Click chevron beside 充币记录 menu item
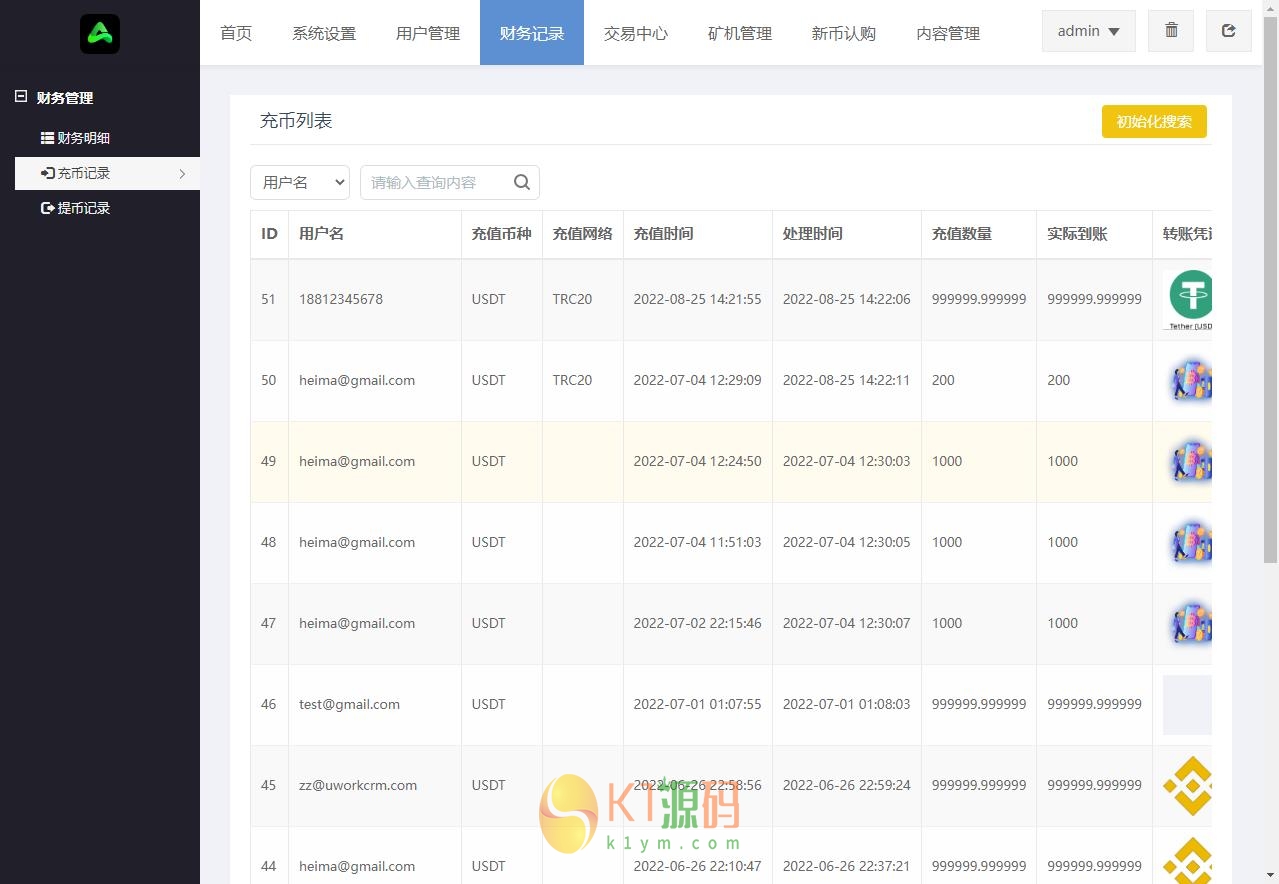The width and height of the screenshot is (1279, 884). click(182, 174)
